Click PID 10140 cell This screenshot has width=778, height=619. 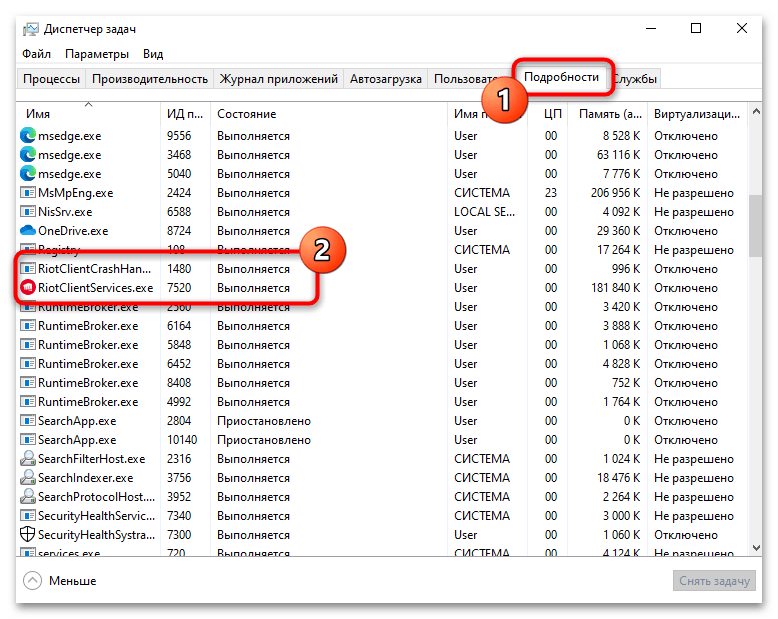[182, 440]
